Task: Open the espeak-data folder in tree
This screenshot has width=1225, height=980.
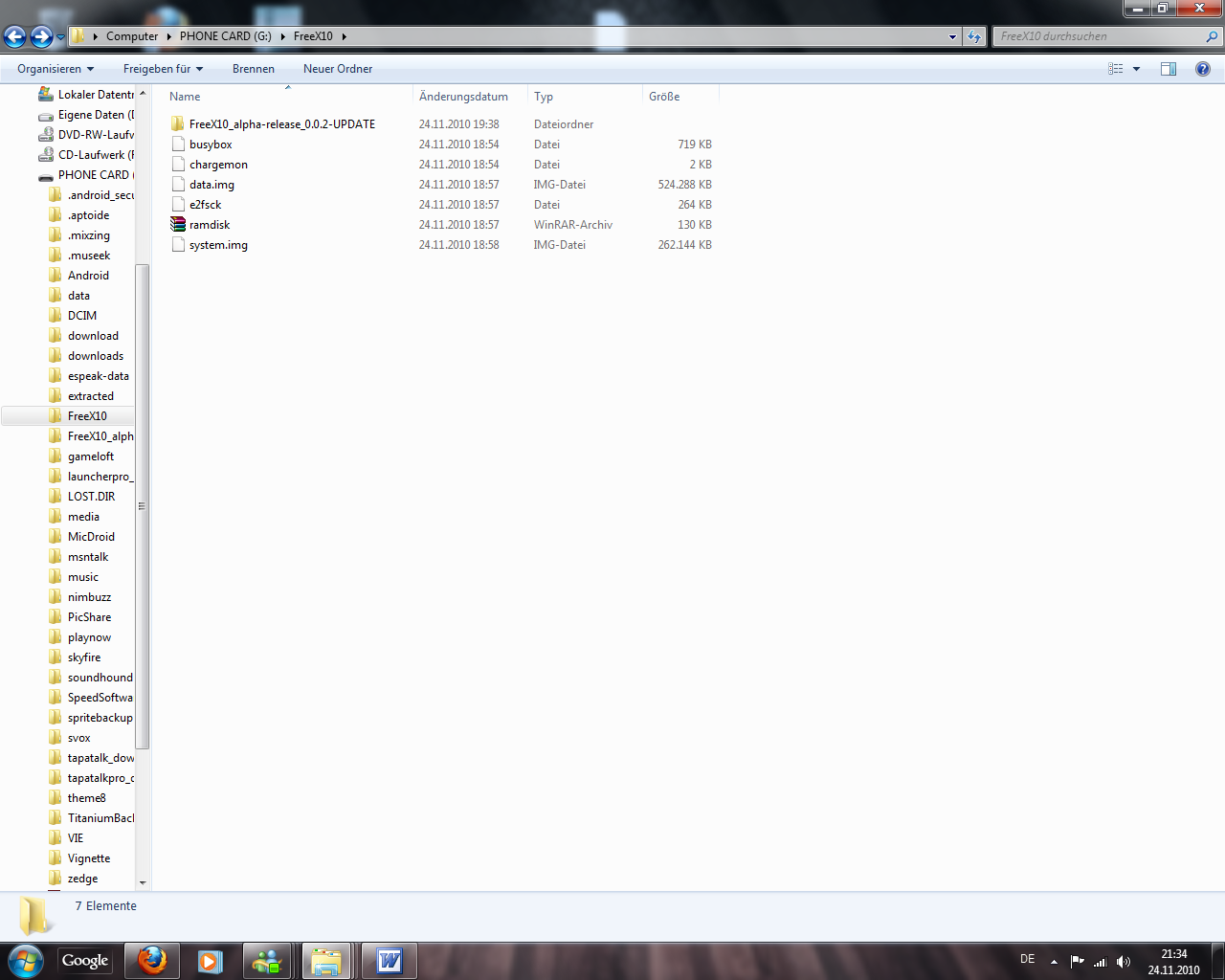Action: click(89, 376)
